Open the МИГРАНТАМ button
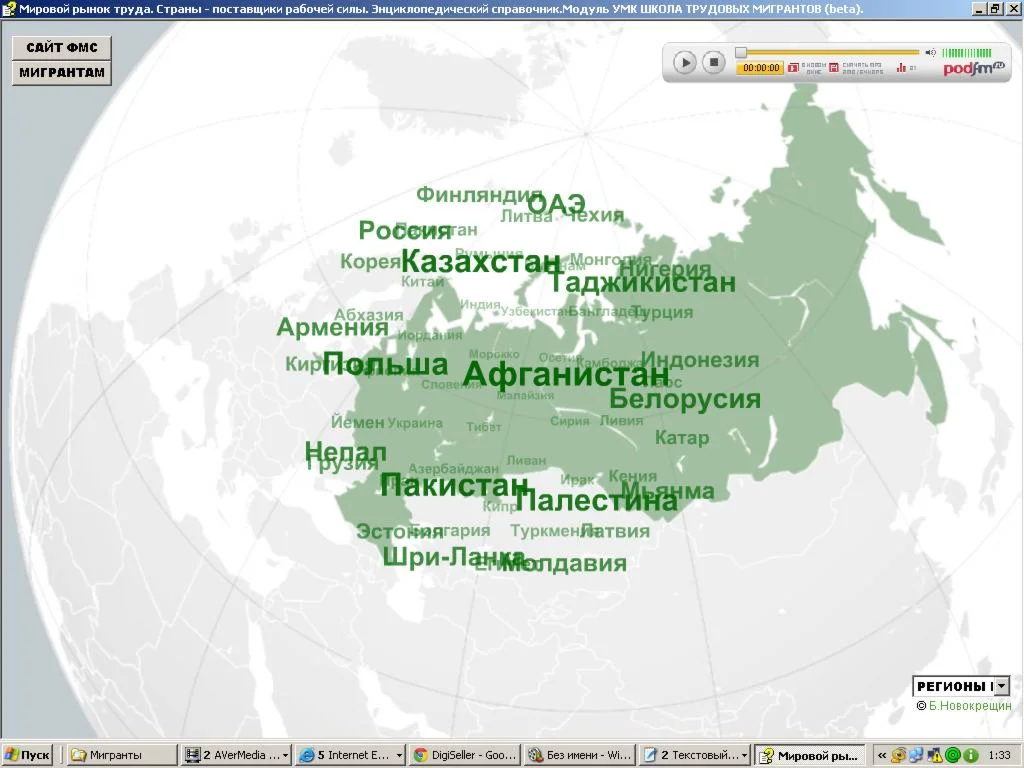The height and width of the screenshot is (768, 1024). click(x=62, y=73)
